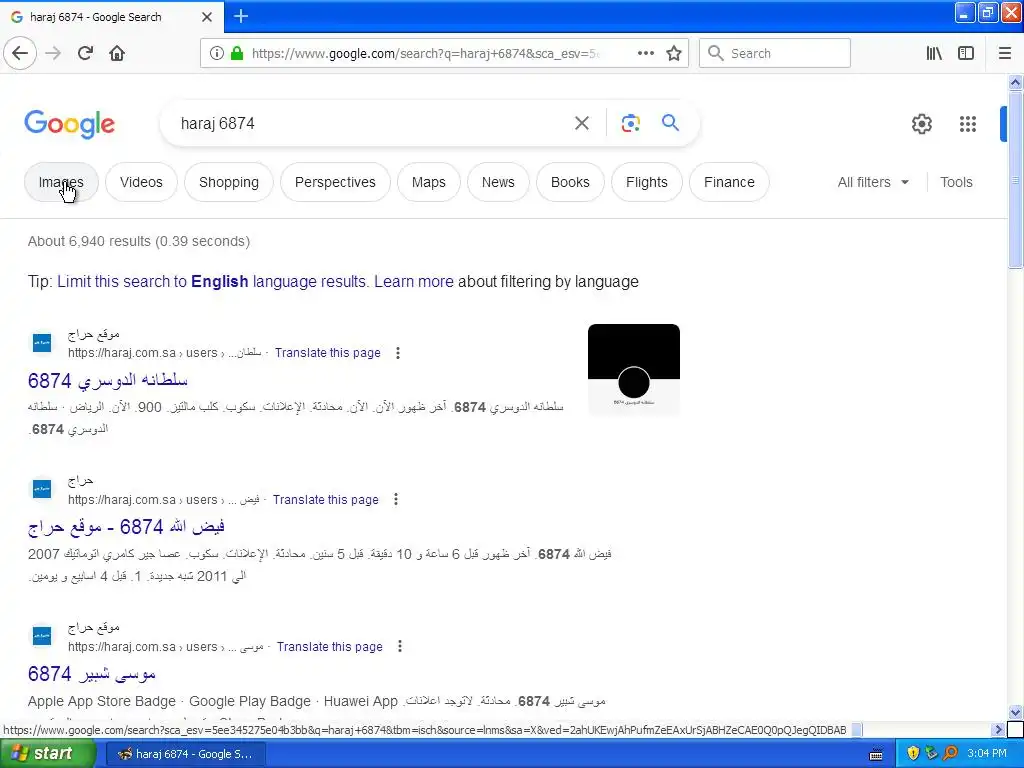Switch to the Shopping filter

coord(229,182)
